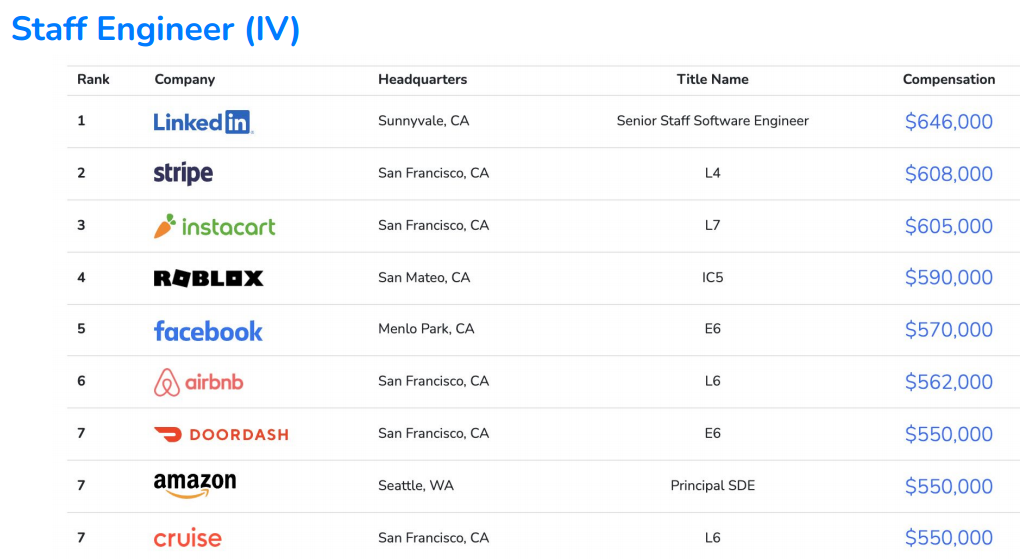The width and height of the screenshot is (1020, 559).
Task: Open Airbnb's $562,000 compensation link
Action: [x=948, y=382]
